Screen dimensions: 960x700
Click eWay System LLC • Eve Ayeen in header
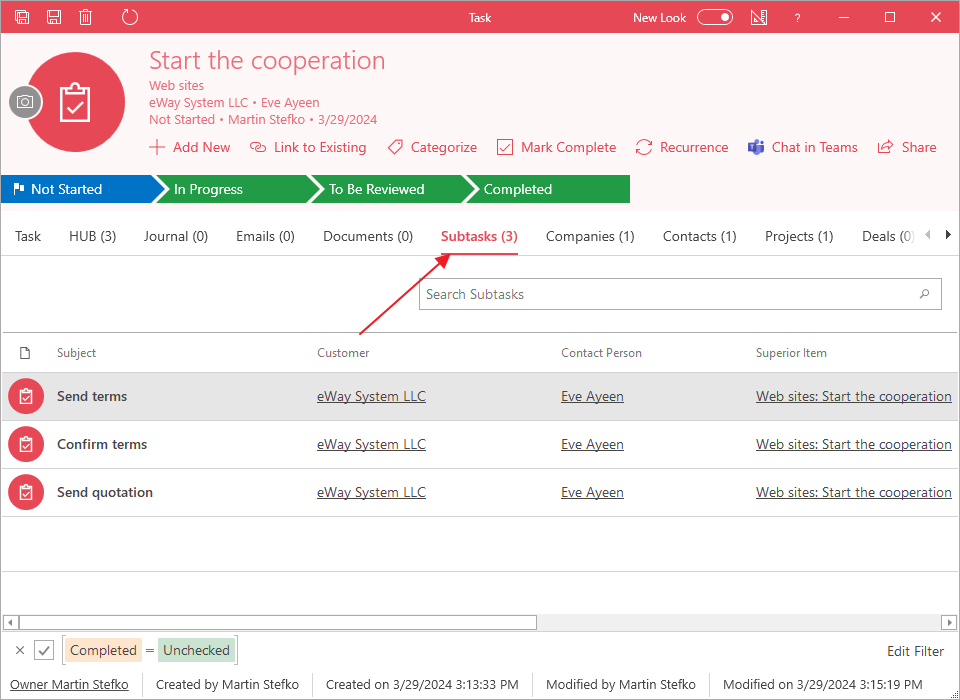pyautogui.click(x=234, y=102)
